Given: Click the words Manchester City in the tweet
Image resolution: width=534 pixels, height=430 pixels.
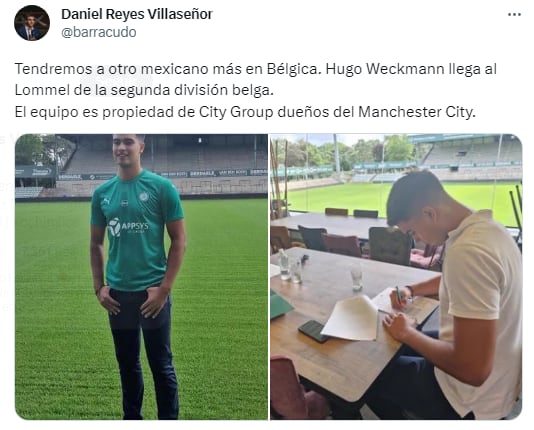Looking at the screenshot, I should pos(417,112).
